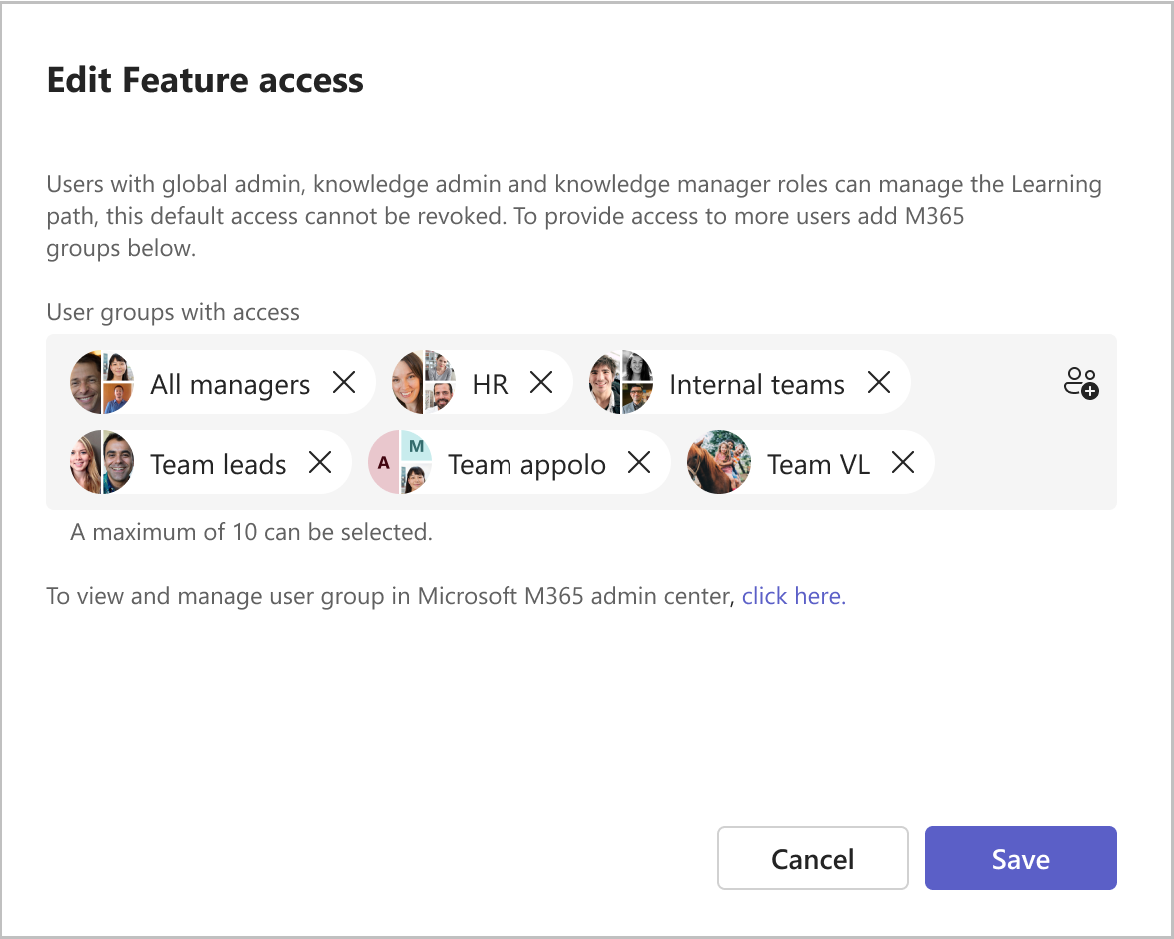Remove the Team leads group

coord(320,462)
